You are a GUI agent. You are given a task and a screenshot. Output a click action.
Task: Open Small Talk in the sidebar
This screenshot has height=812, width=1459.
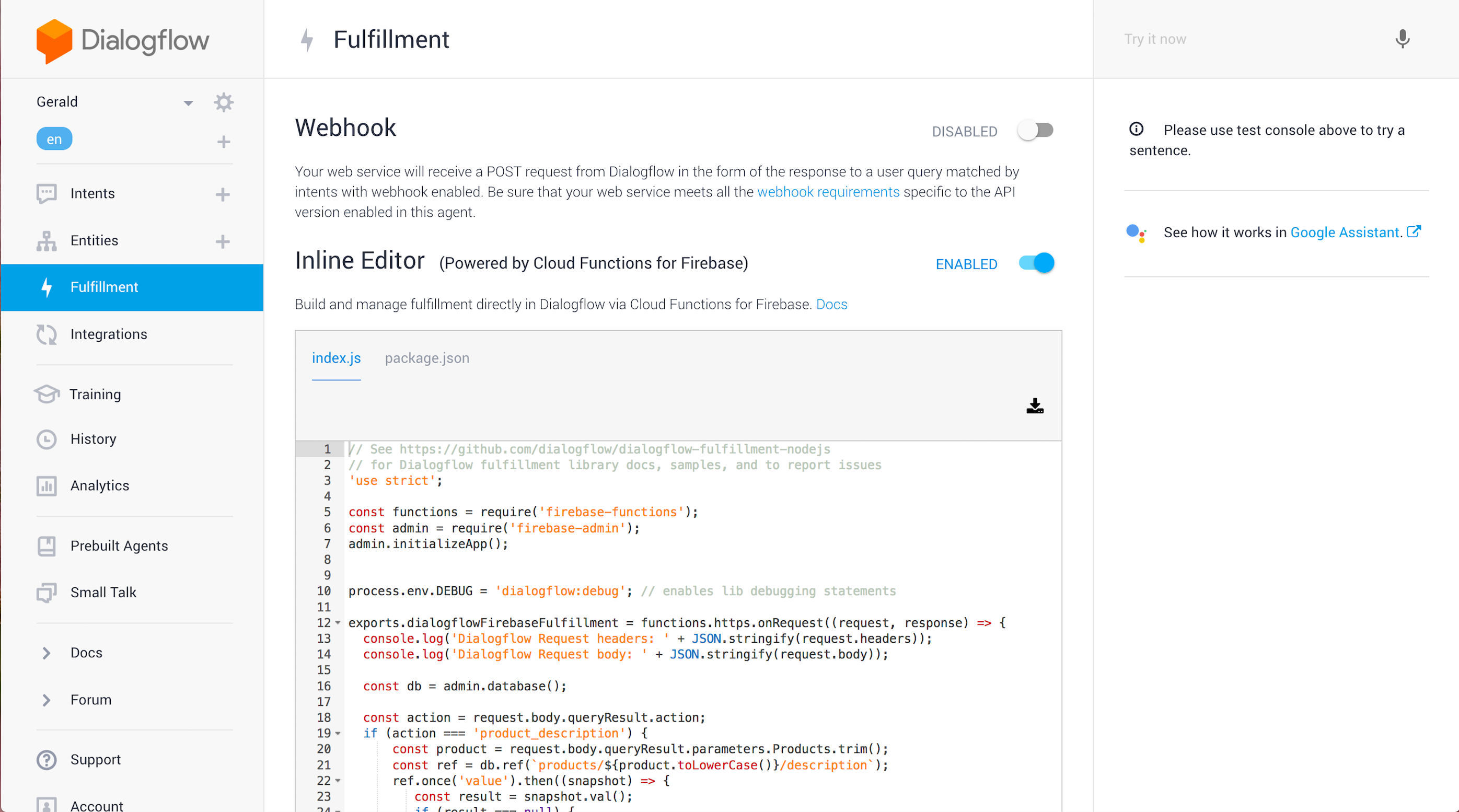(103, 593)
